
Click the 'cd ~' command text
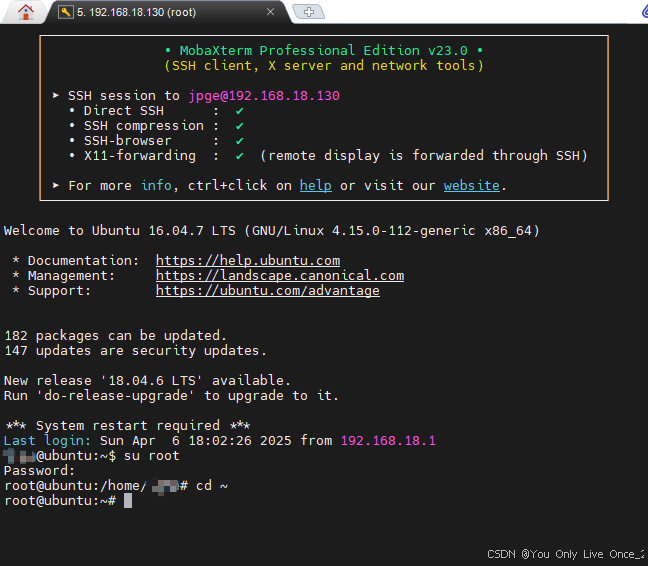coord(212,486)
